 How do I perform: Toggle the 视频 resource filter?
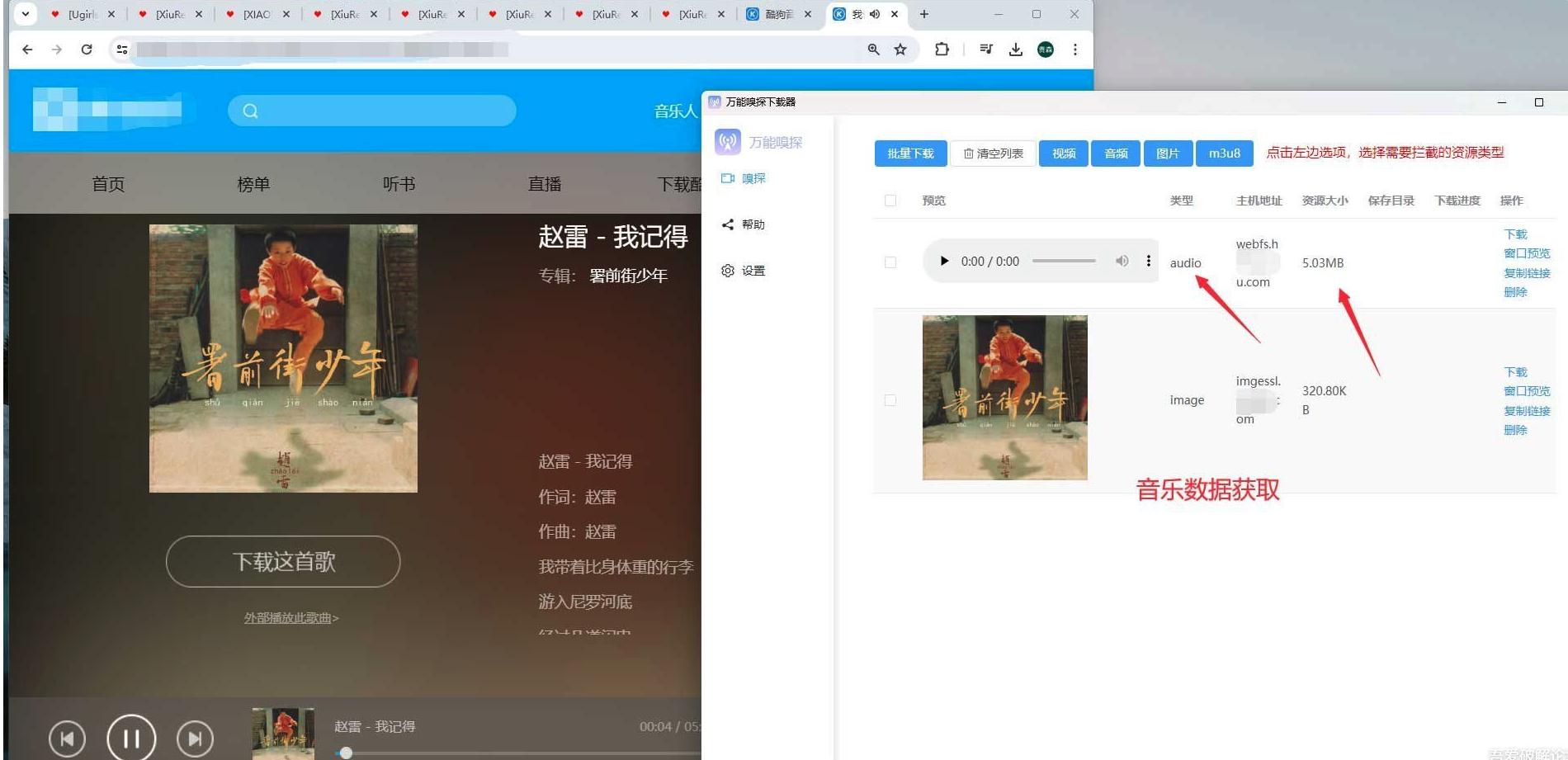[x=1064, y=153]
